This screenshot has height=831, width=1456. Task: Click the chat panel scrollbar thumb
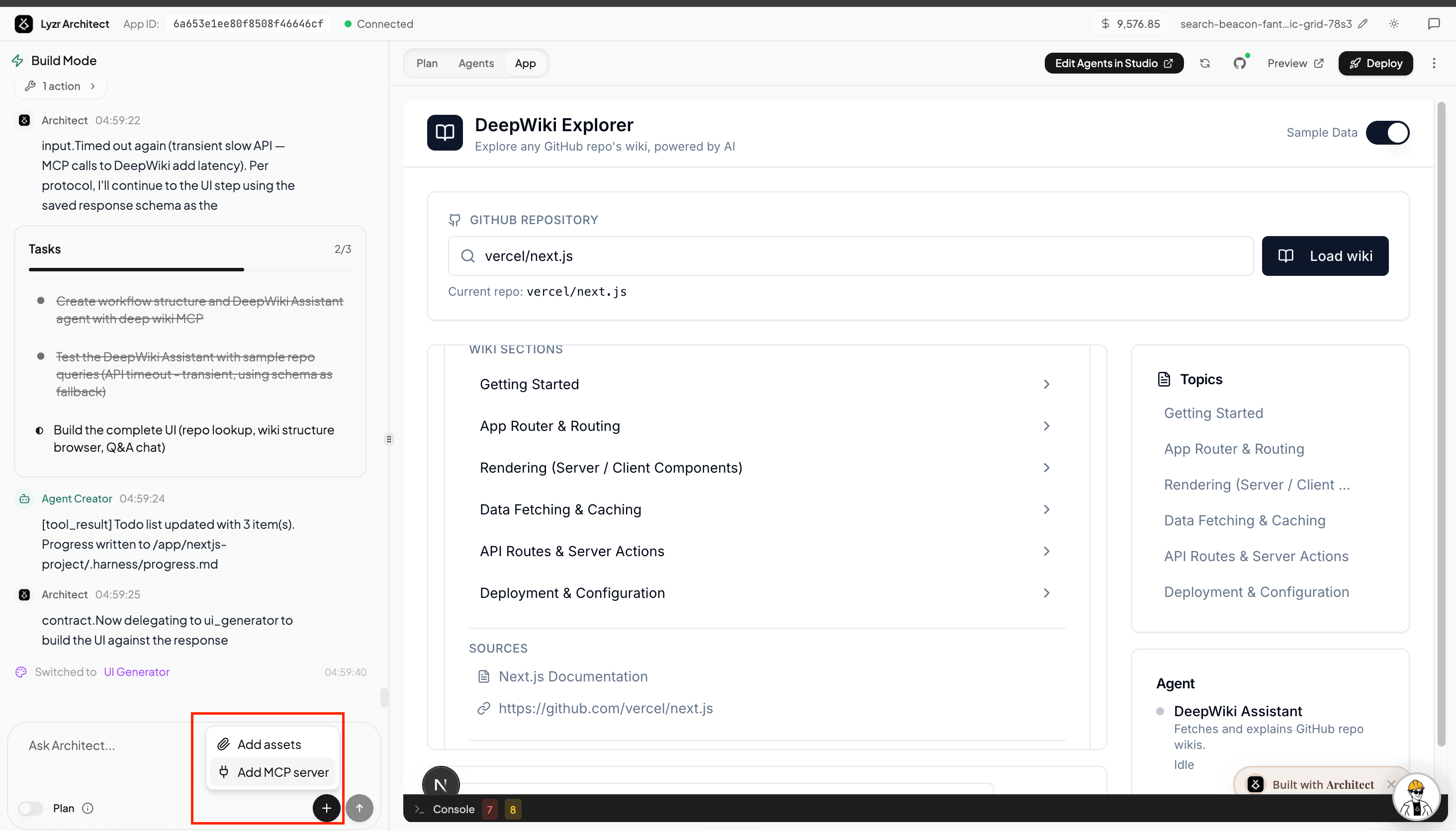pyautogui.click(x=384, y=697)
